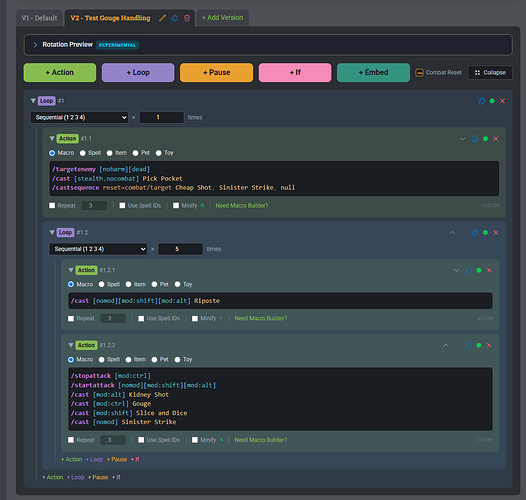Screen dimensions: 526x500
Task: Click the + Add Version tab
Action: click(222, 18)
